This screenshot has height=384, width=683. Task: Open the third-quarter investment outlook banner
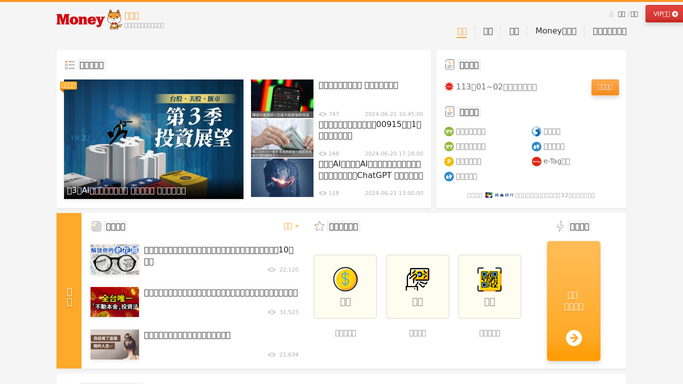(154, 139)
